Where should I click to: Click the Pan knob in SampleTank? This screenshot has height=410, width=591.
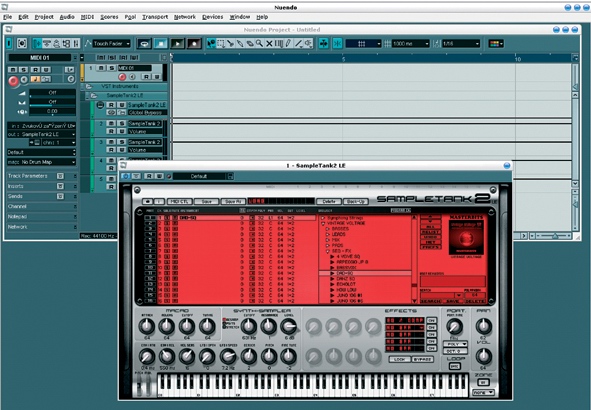(x=483, y=326)
